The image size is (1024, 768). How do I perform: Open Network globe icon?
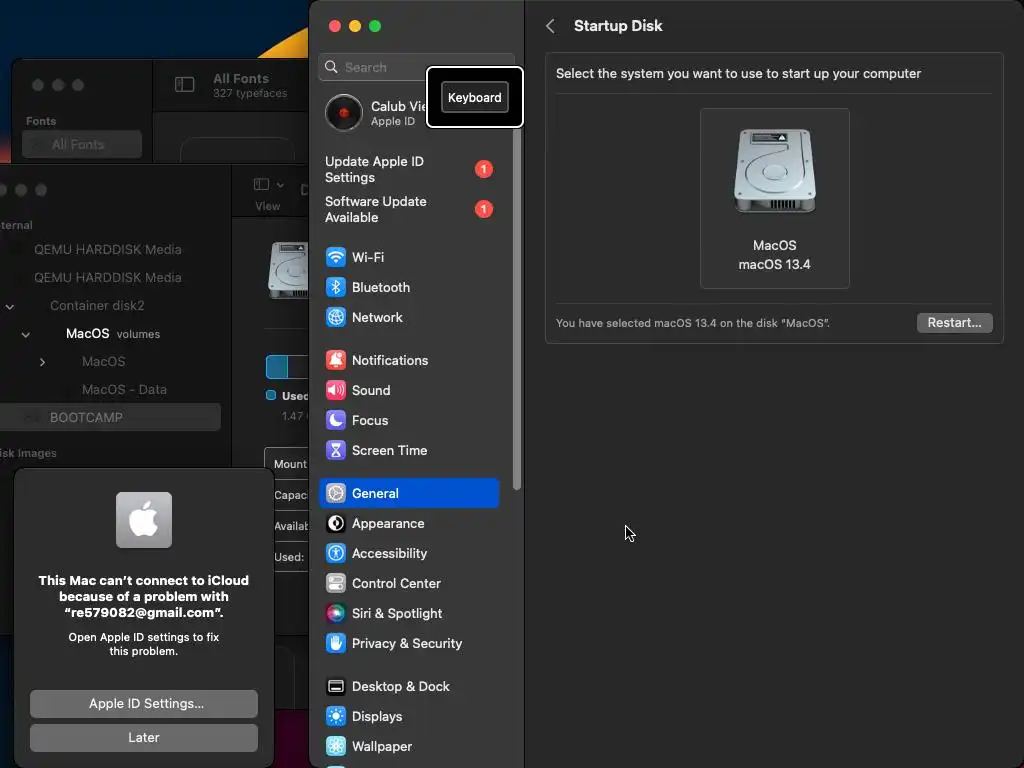(x=336, y=317)
